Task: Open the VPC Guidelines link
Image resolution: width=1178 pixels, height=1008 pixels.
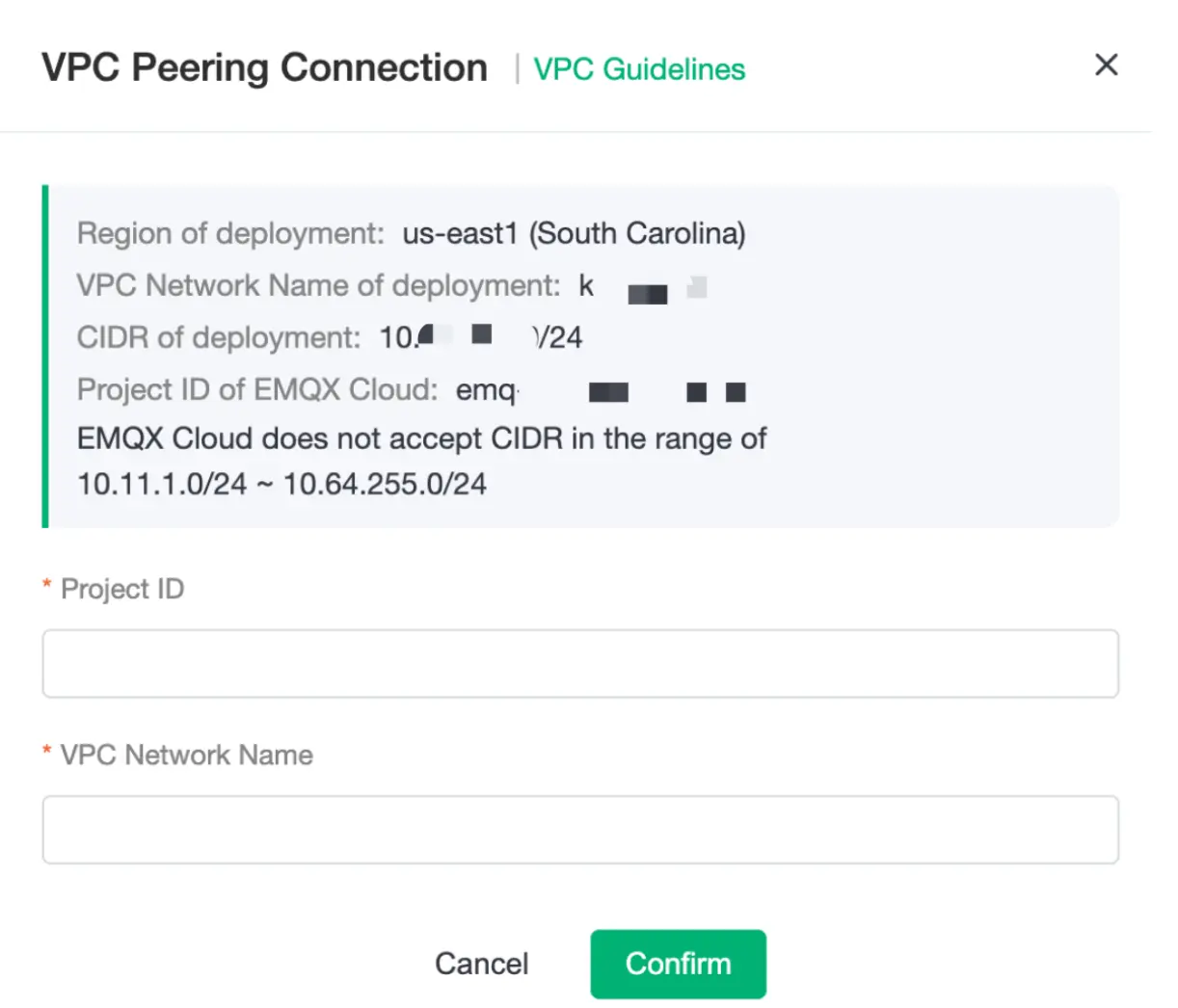Action: (x=640, y=68)
